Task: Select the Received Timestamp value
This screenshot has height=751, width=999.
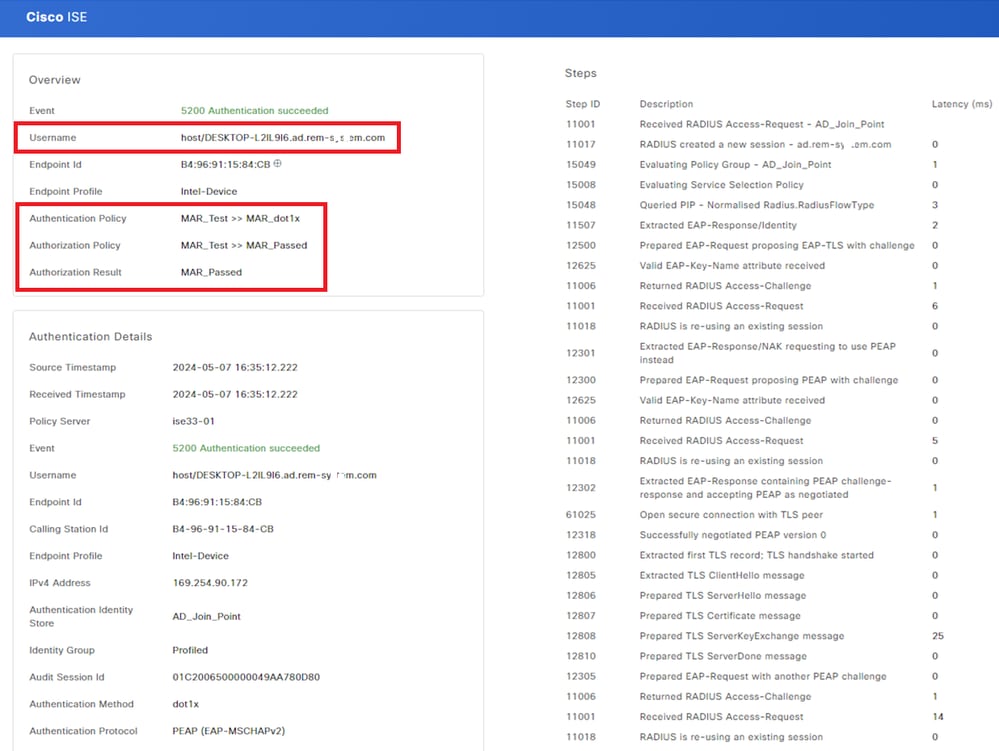Action: pyautogui.click(x=234, y=394)
